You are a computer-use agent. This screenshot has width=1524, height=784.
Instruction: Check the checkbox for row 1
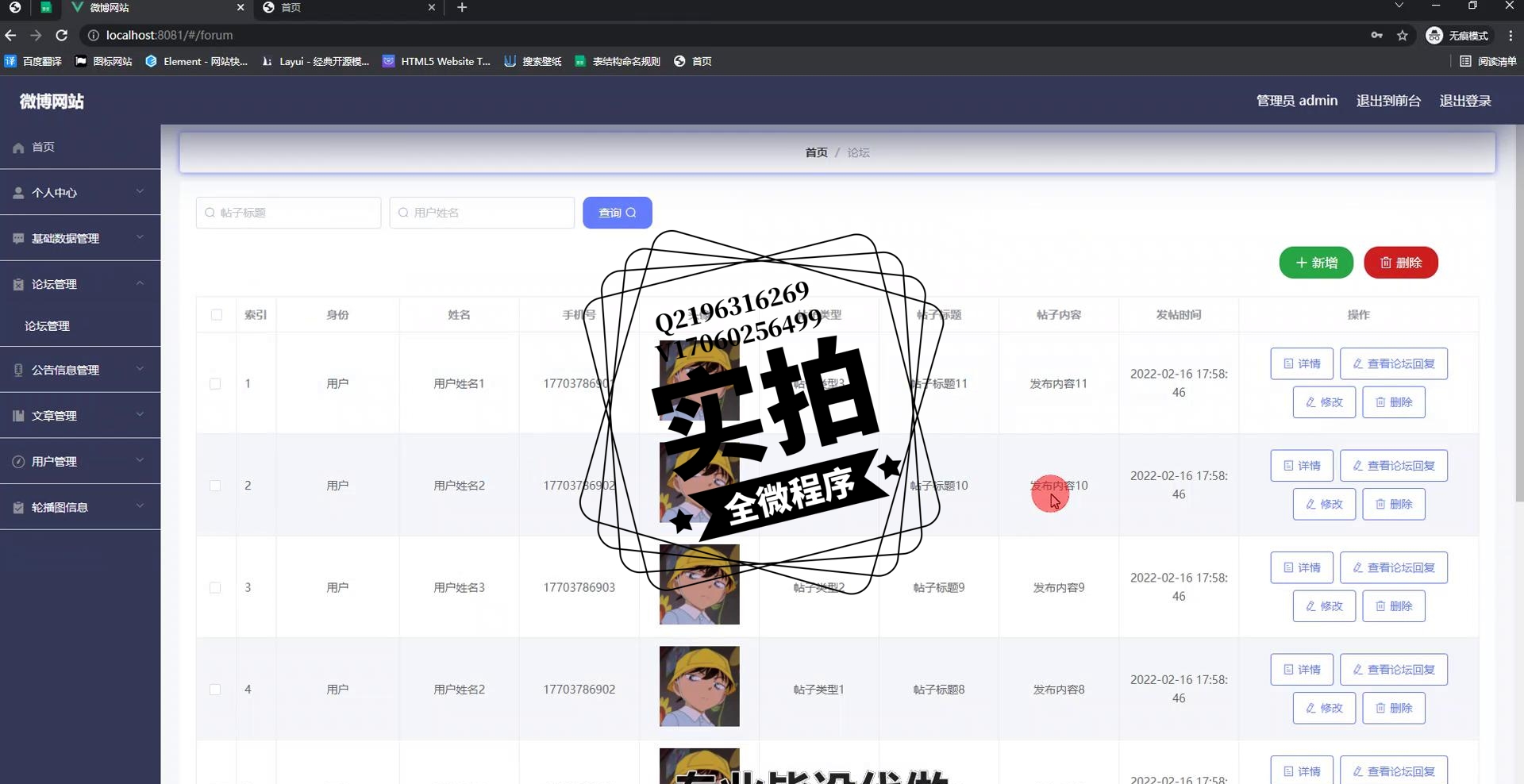coord(215,384)
